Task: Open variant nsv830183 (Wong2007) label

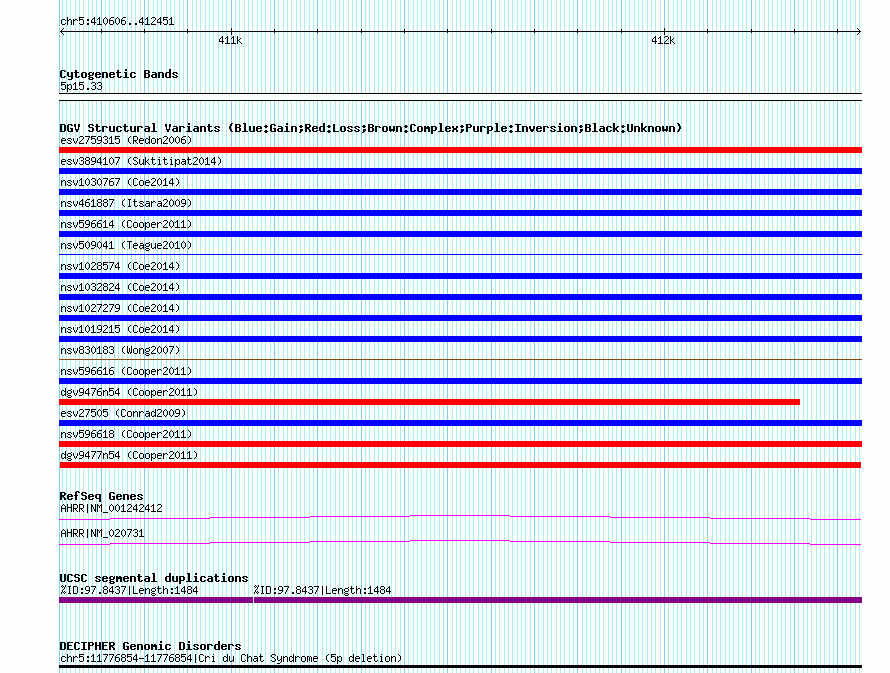Action: [120, 350]
